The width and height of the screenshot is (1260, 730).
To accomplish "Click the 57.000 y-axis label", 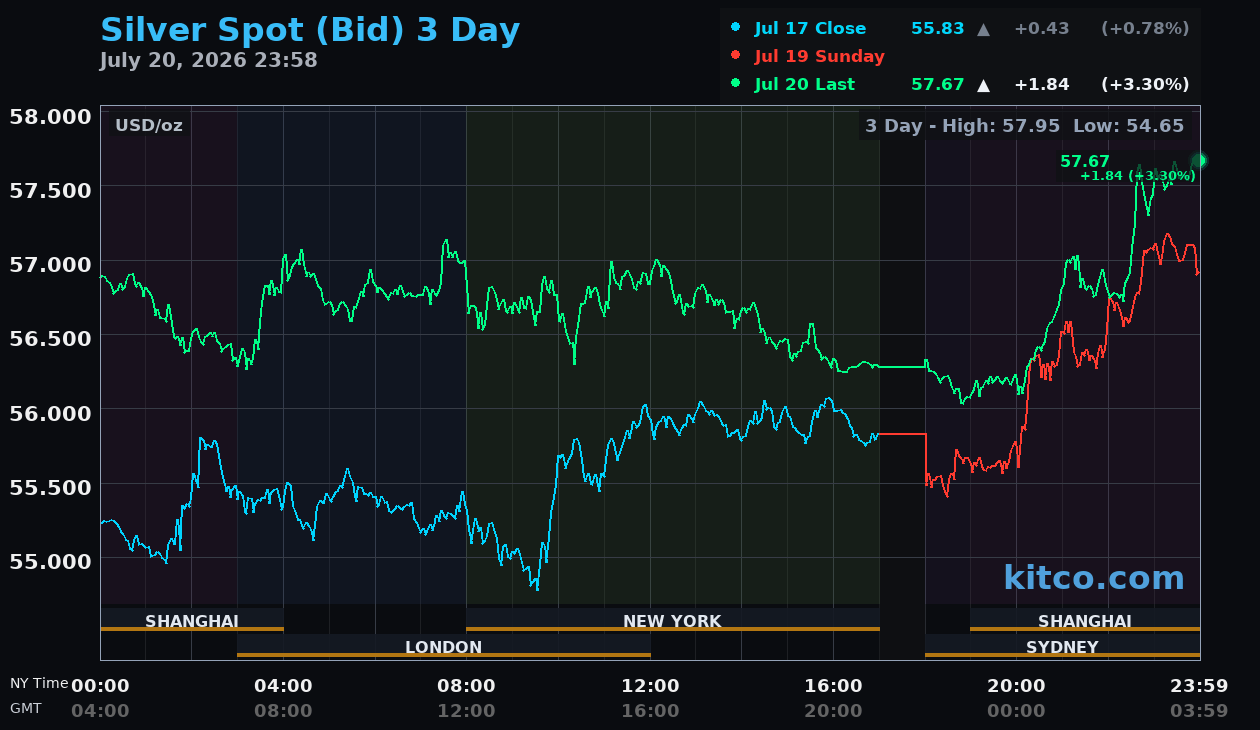I will pos(50,264).
